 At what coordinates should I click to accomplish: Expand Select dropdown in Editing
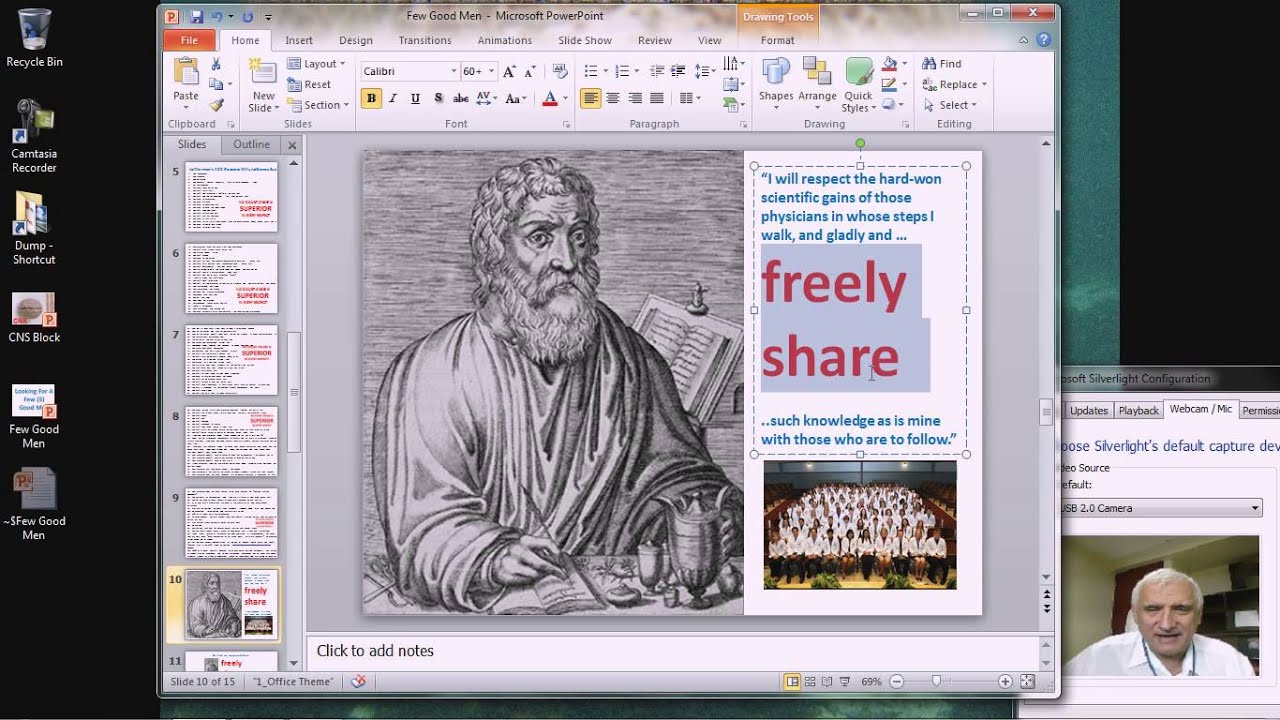pos(974,105)
